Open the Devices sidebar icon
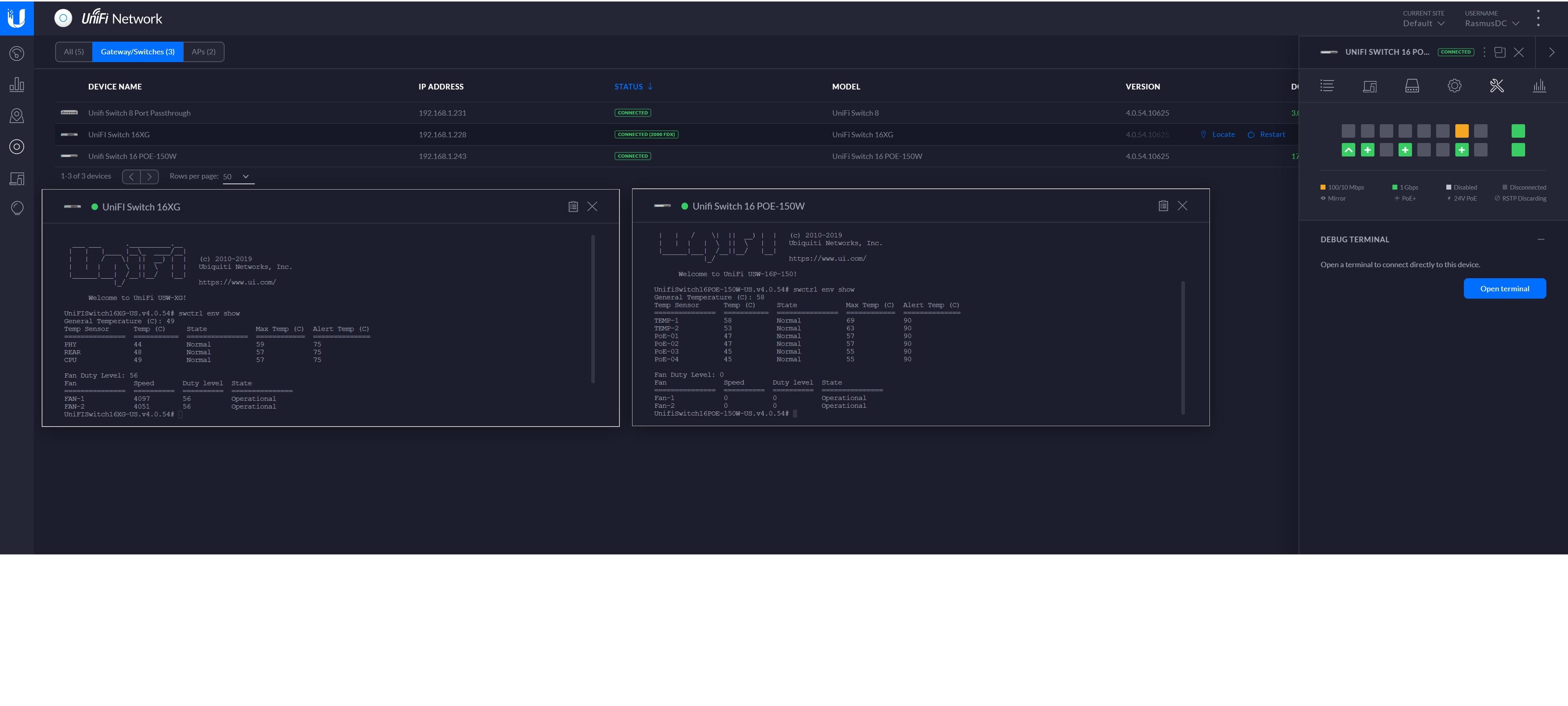 17,147
